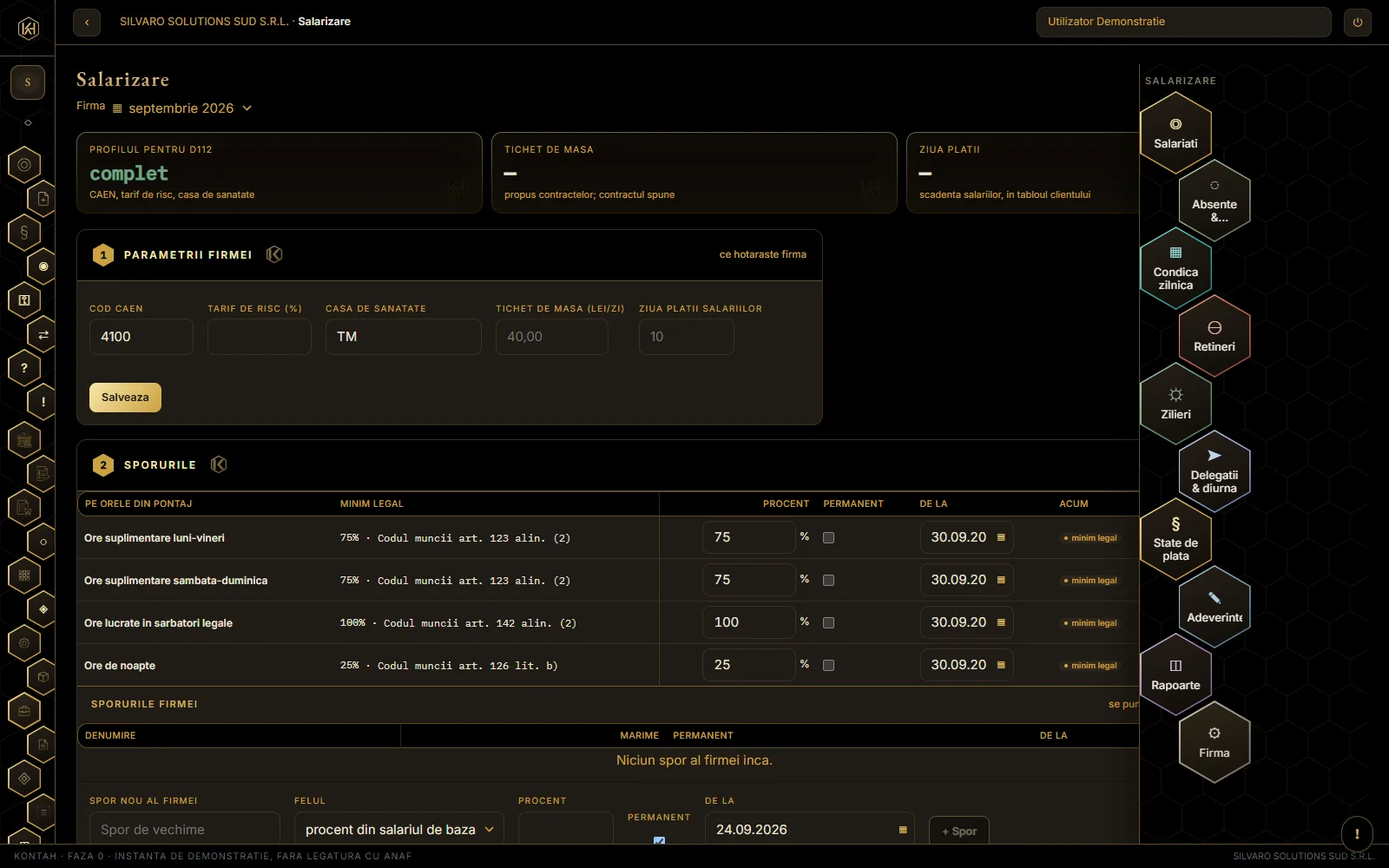Viewport: 1389px width, 868px height.
Task: Go back using the chevron button
Action: click(x=87, y=23)
